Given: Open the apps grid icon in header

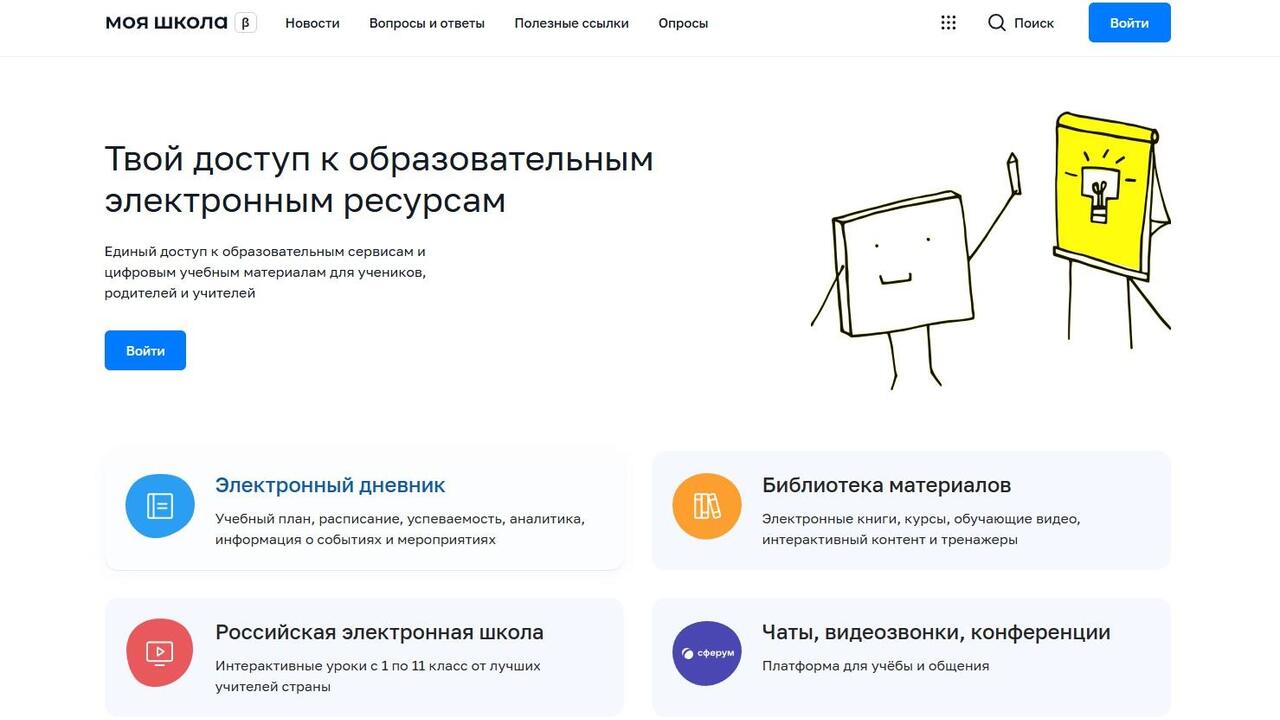Looking at the screenshot, I should [x=948, y=23].
